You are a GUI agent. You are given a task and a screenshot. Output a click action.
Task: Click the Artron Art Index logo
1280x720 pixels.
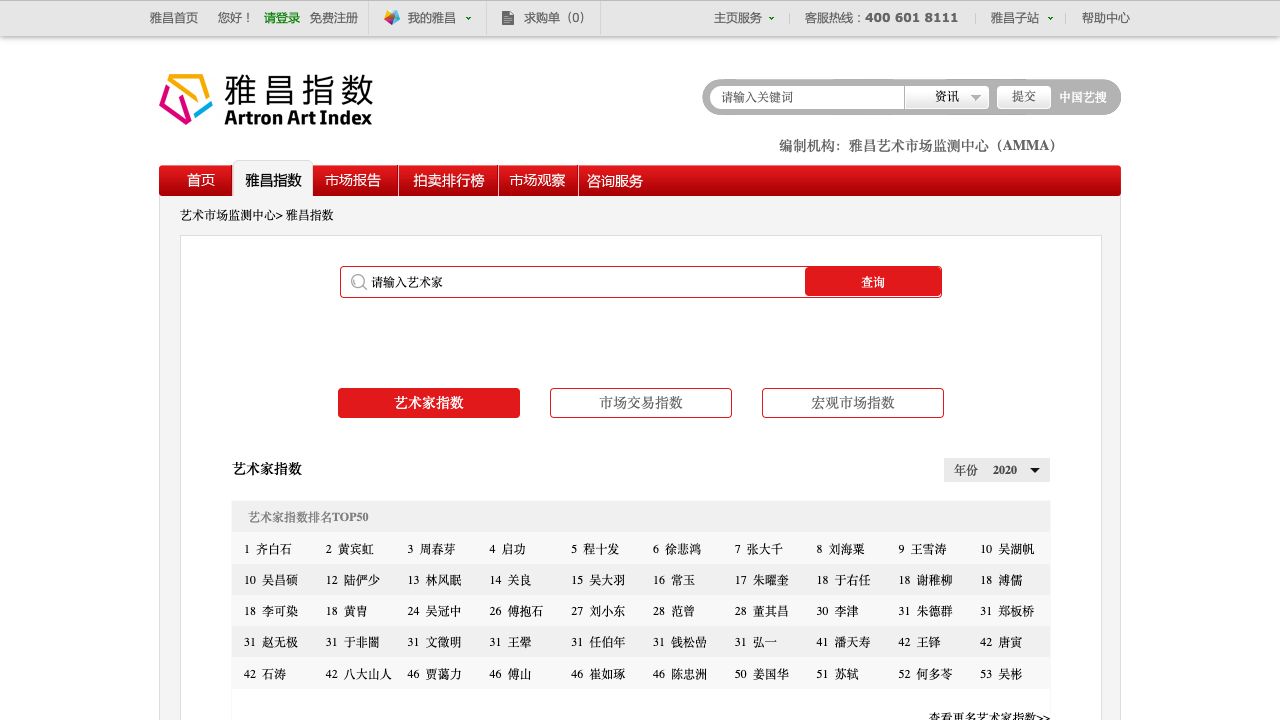[266, 100]
